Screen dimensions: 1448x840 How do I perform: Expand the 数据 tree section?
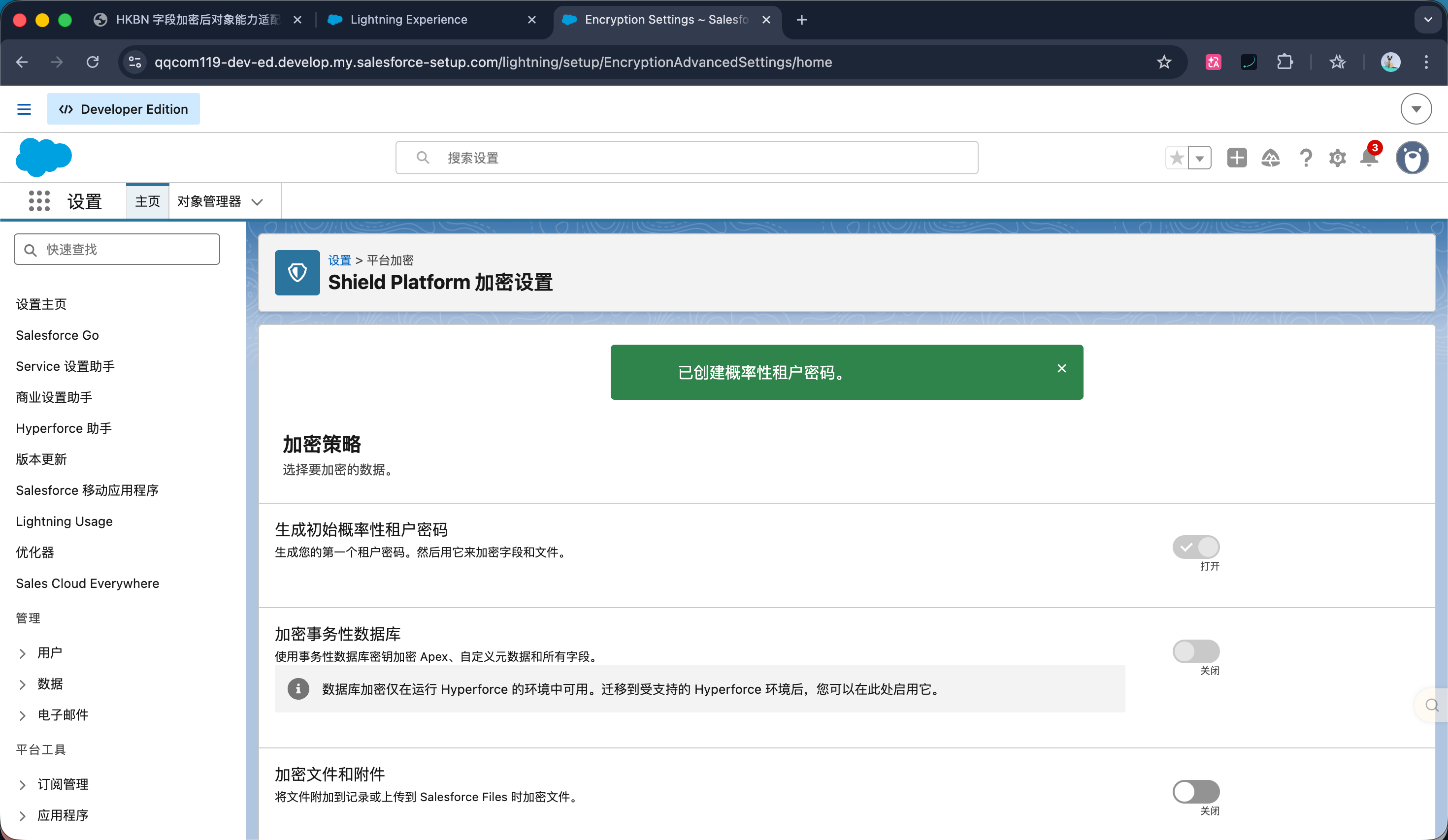(x=22, y=684)
